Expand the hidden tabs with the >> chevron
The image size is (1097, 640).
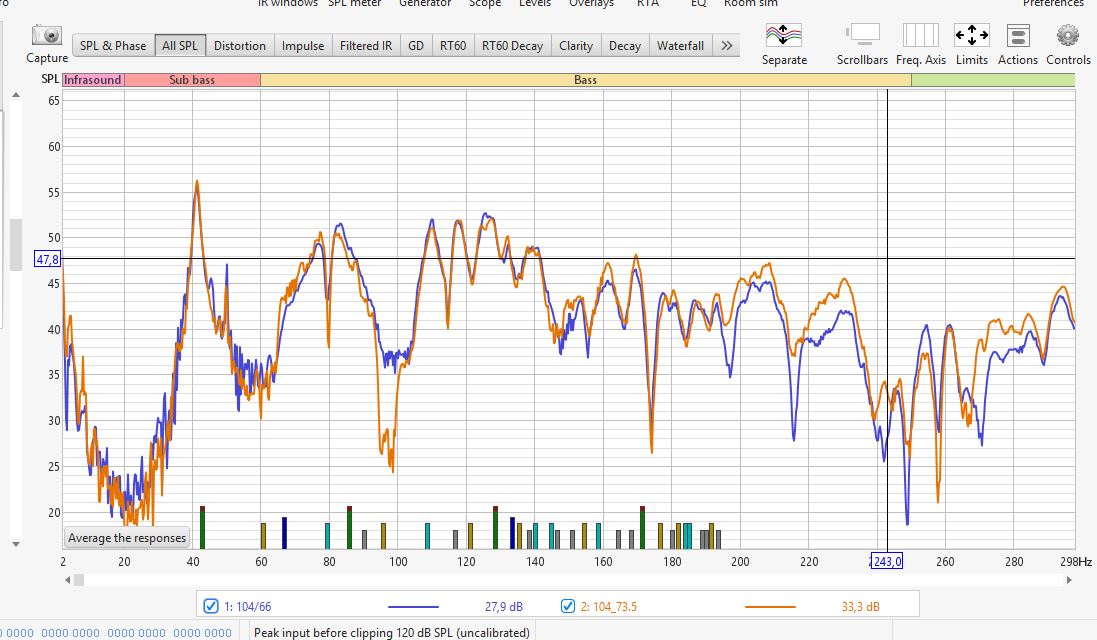click(x=727, y=45)
